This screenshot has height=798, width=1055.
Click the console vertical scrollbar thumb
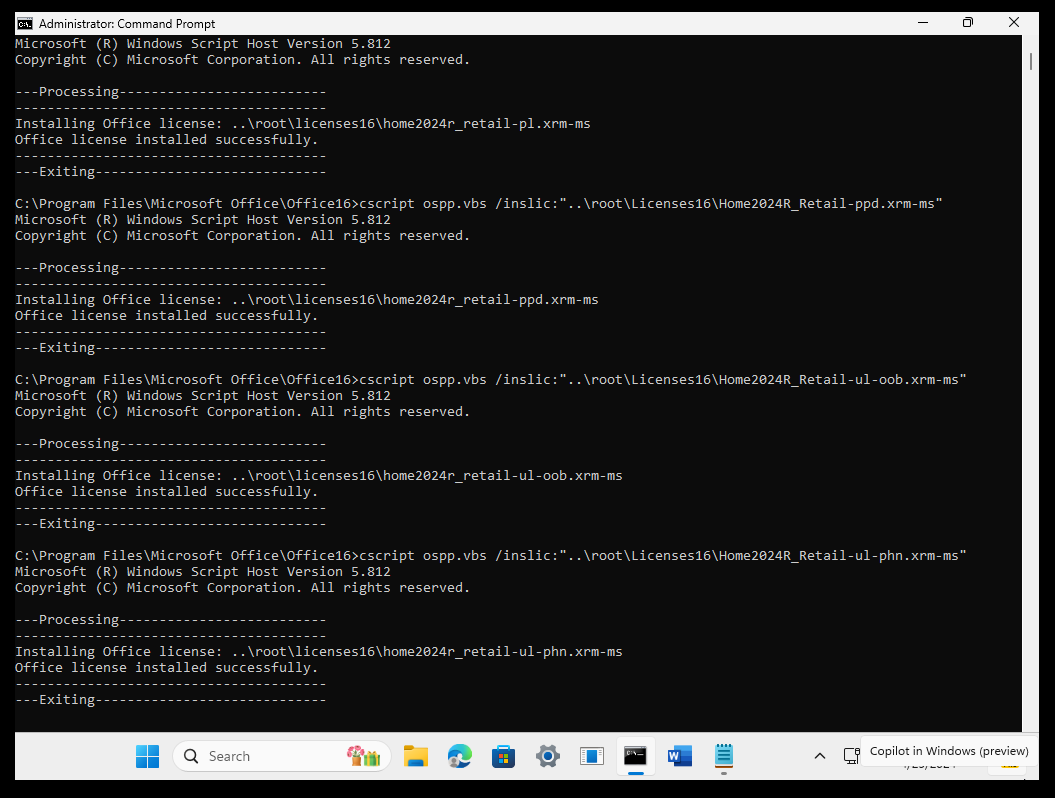coord(1031,61)
